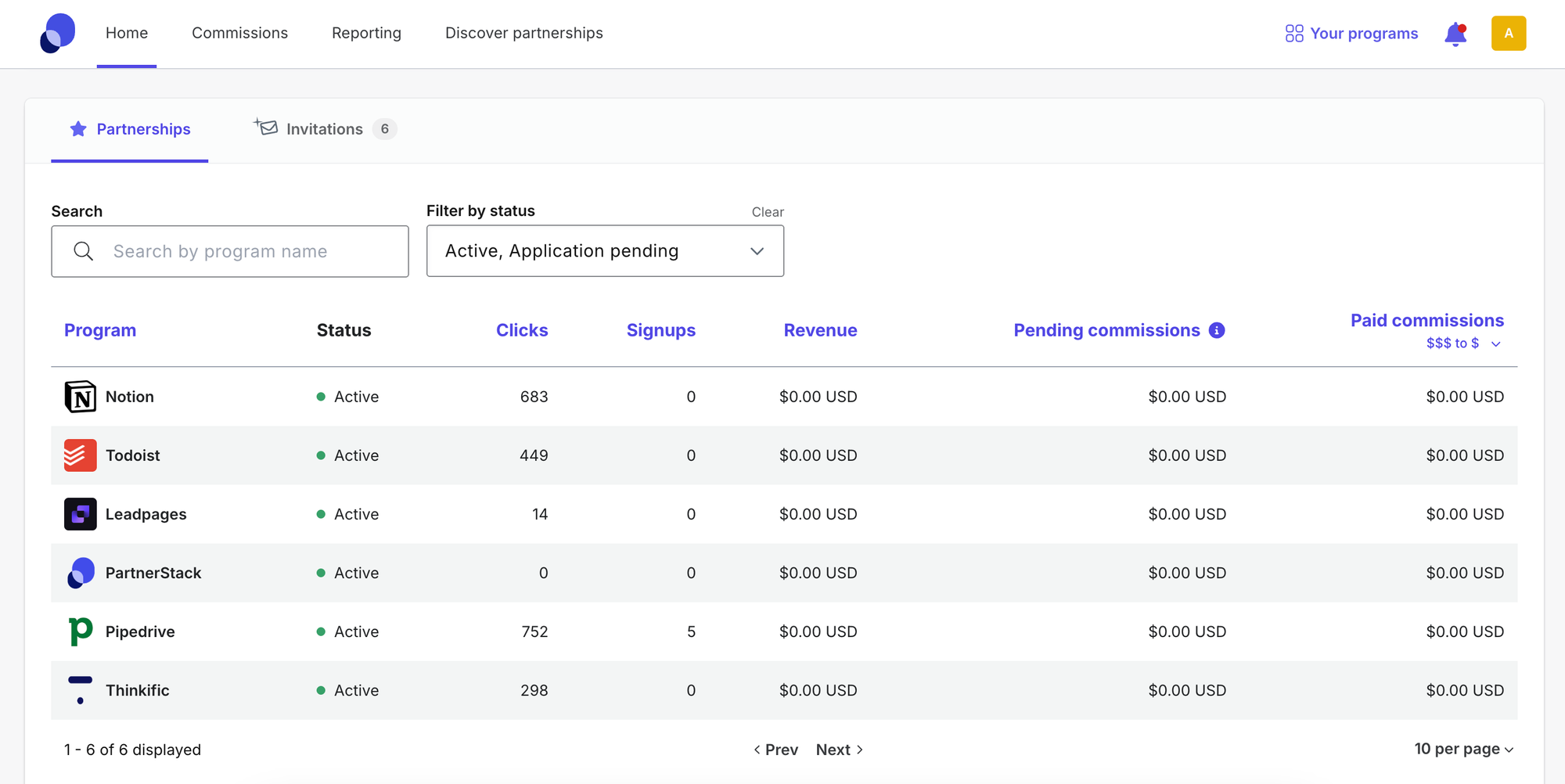Viewport: 1565px width, 784px height.
Task: Open the 10 per page dropdown
Action: [x=1463, y=749]
